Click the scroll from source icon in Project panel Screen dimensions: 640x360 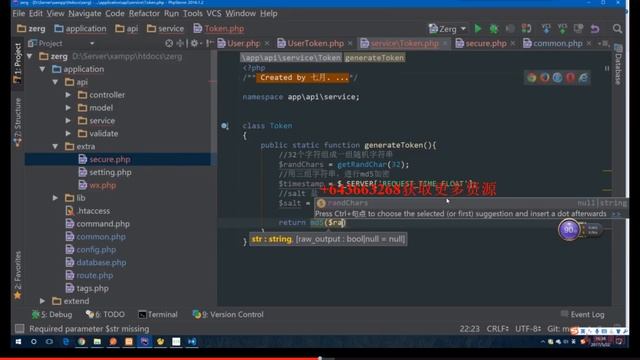(169, 43)
